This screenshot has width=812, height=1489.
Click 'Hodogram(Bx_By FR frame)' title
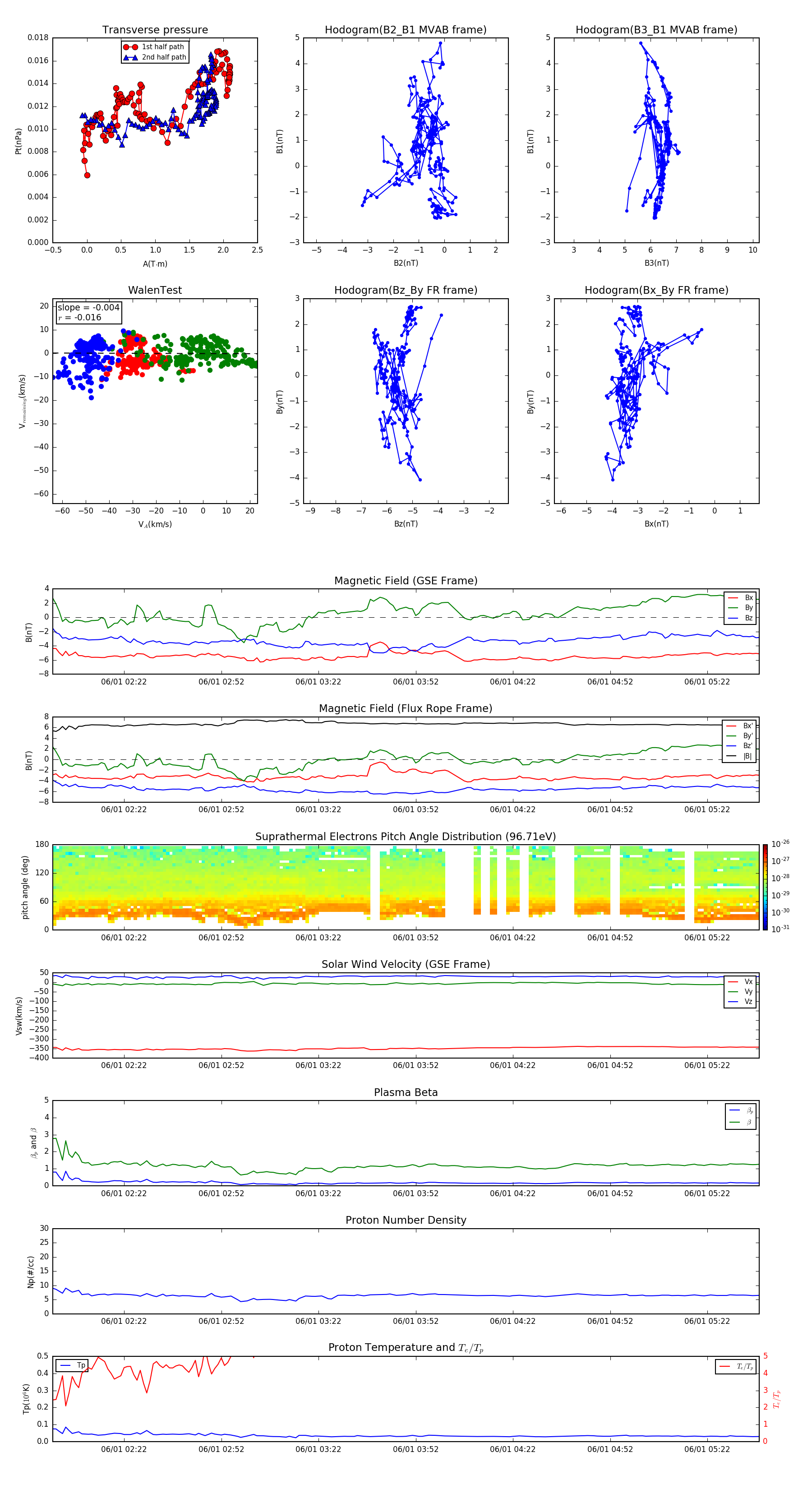click(656, 290)
